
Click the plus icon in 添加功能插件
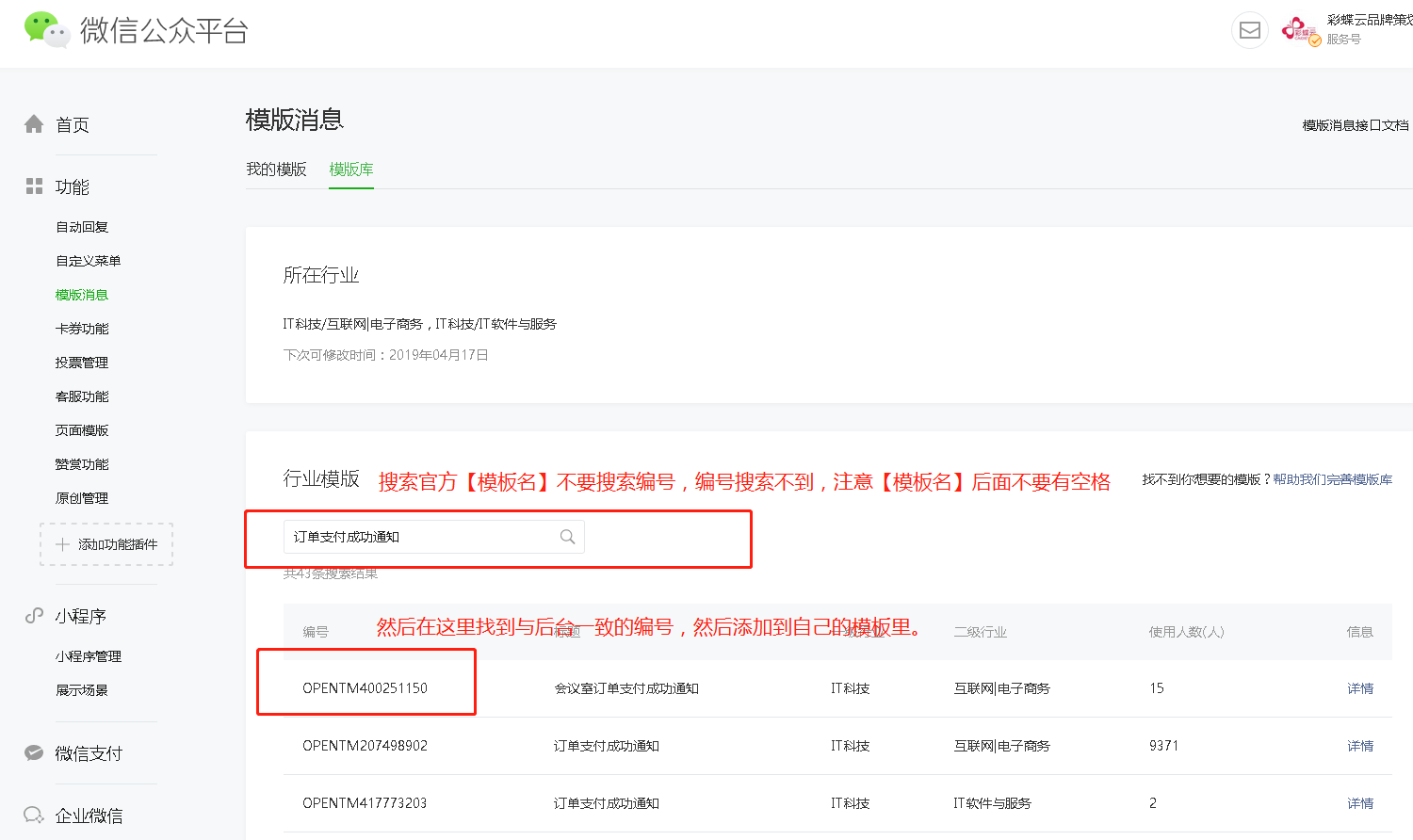tap(62, 544)
